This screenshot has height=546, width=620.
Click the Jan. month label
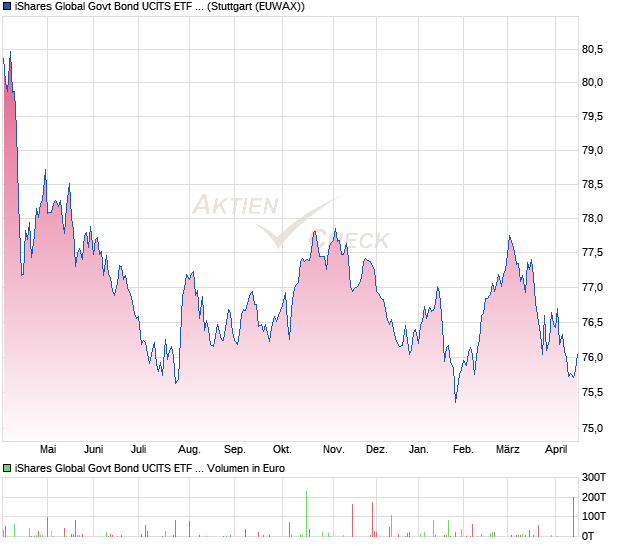pyautogui.click(x=419, y=450)
